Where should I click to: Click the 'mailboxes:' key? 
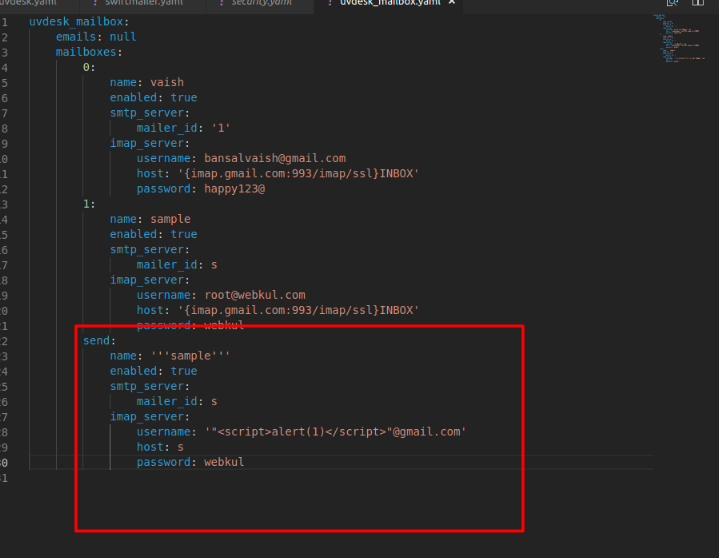(x=89, y=52)
